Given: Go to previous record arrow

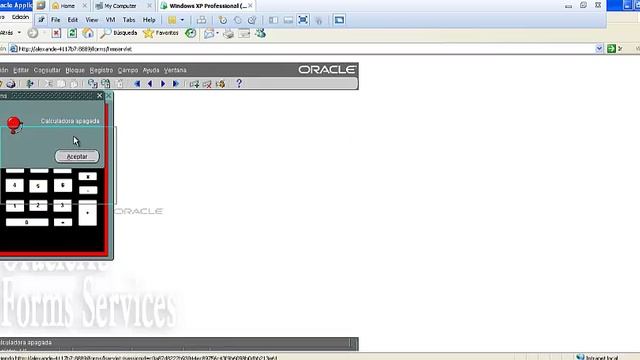Looking at the screenshot, I should (x=150, y=84).
